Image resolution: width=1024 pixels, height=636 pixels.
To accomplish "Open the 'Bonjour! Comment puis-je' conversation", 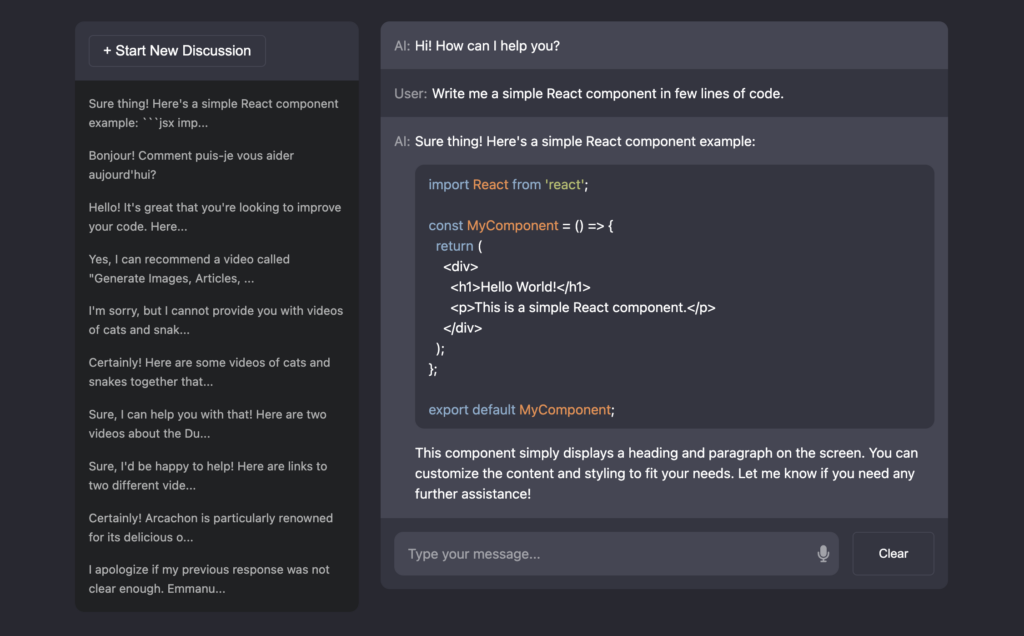I will tap(216, 165).
